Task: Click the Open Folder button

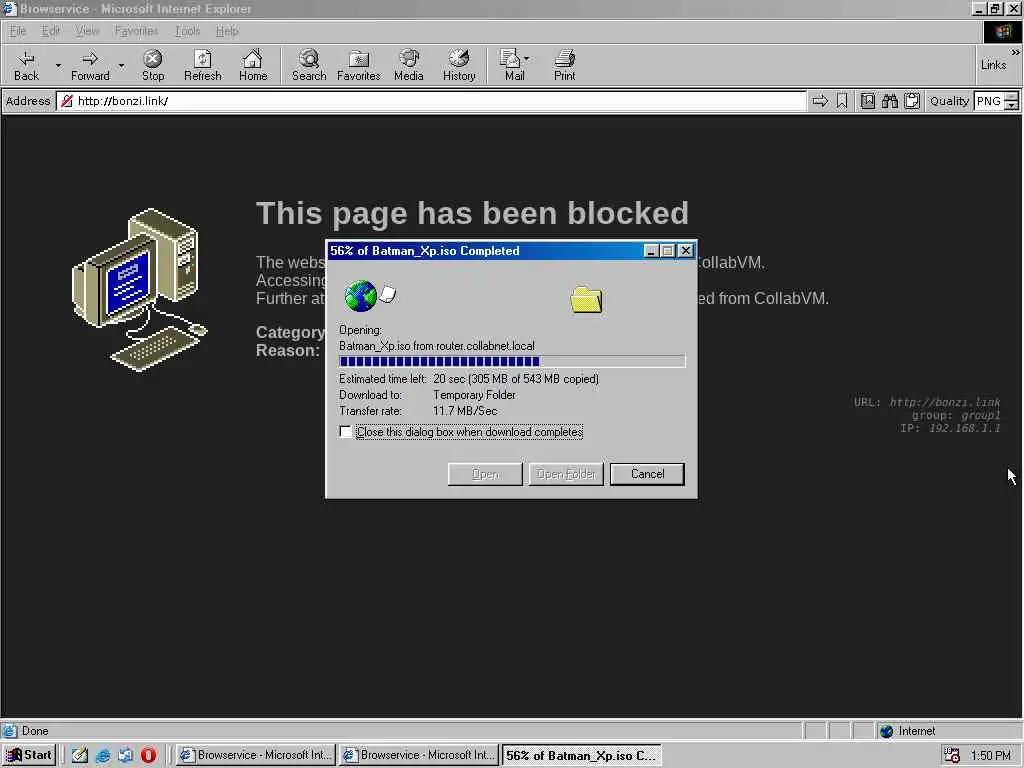Action: 566,474
